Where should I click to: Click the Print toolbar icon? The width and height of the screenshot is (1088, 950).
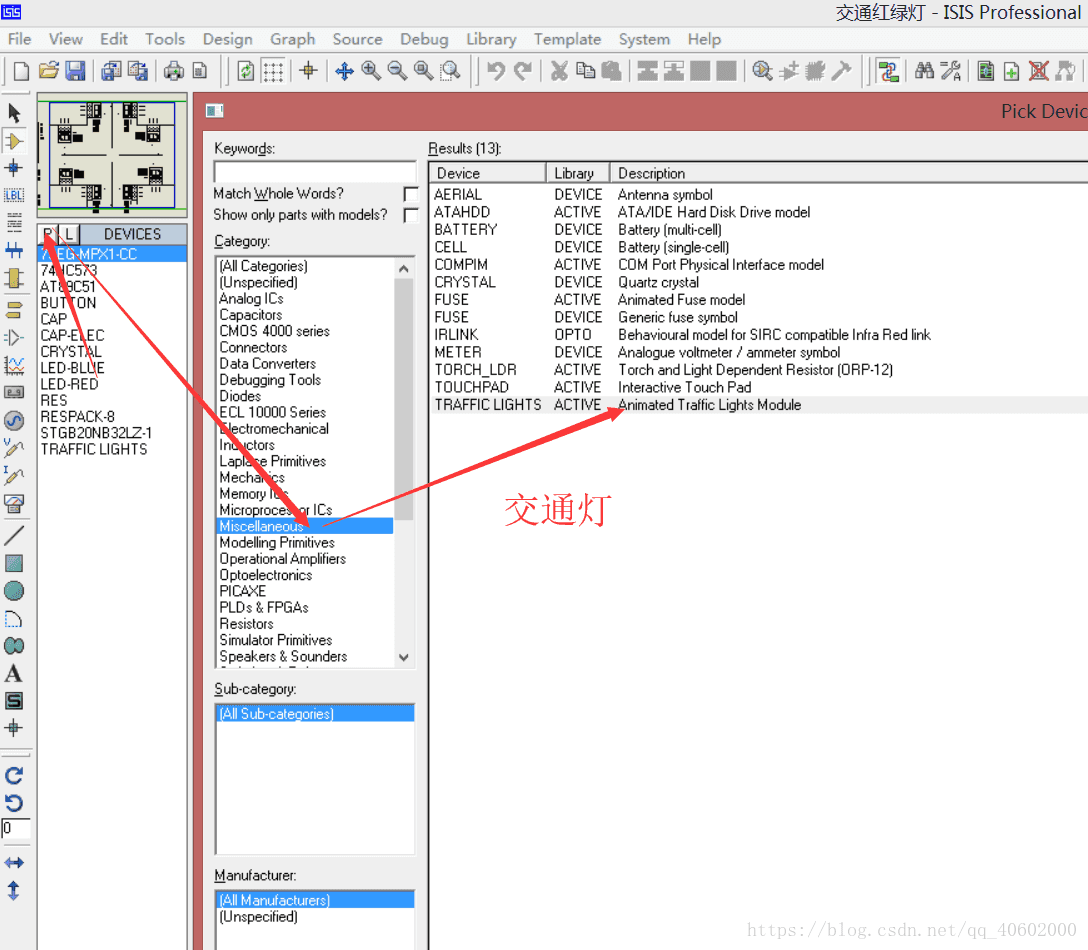(x=173, y=71)
